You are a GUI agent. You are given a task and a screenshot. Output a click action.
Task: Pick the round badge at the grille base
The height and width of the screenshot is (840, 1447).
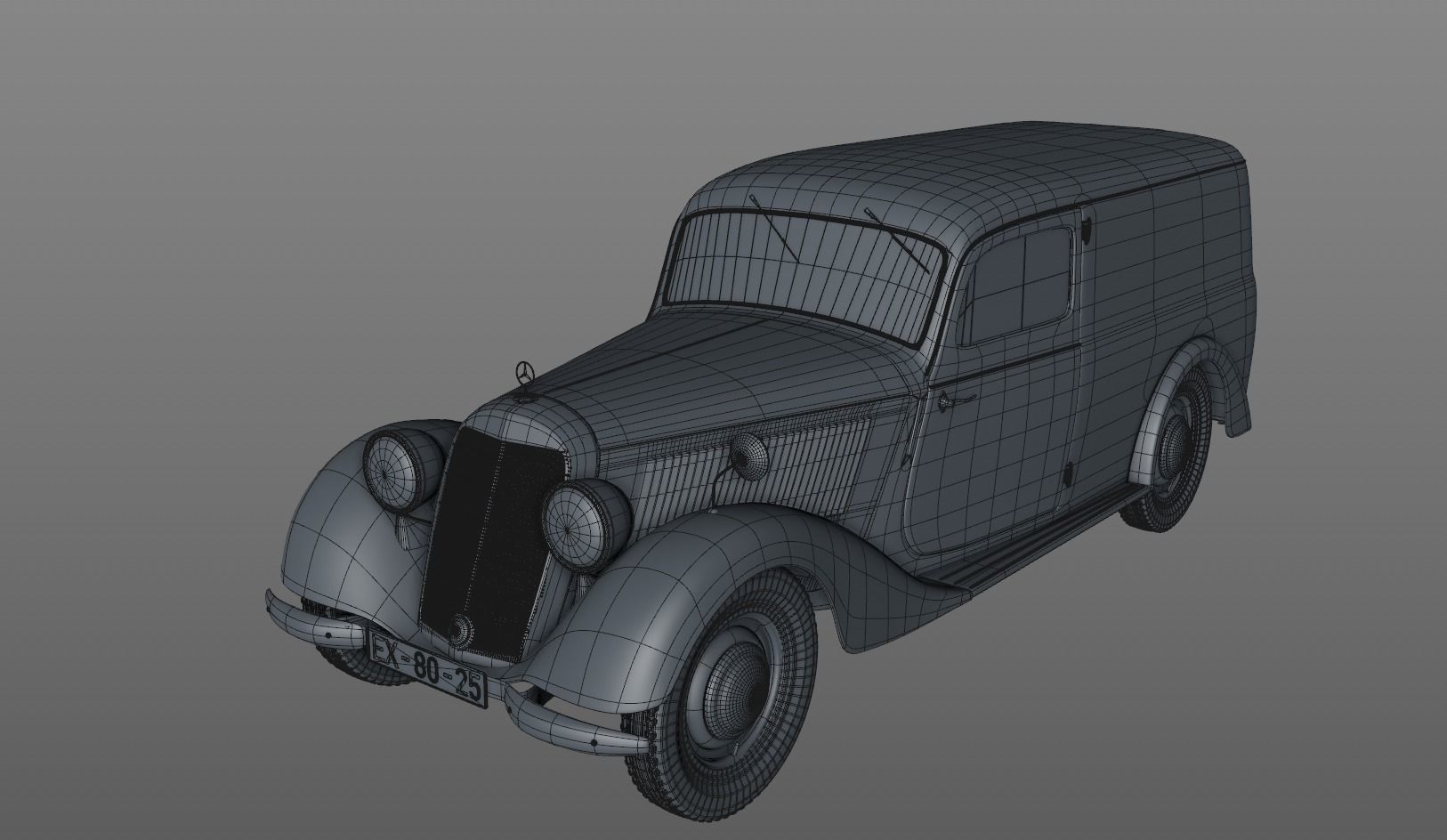460,630
